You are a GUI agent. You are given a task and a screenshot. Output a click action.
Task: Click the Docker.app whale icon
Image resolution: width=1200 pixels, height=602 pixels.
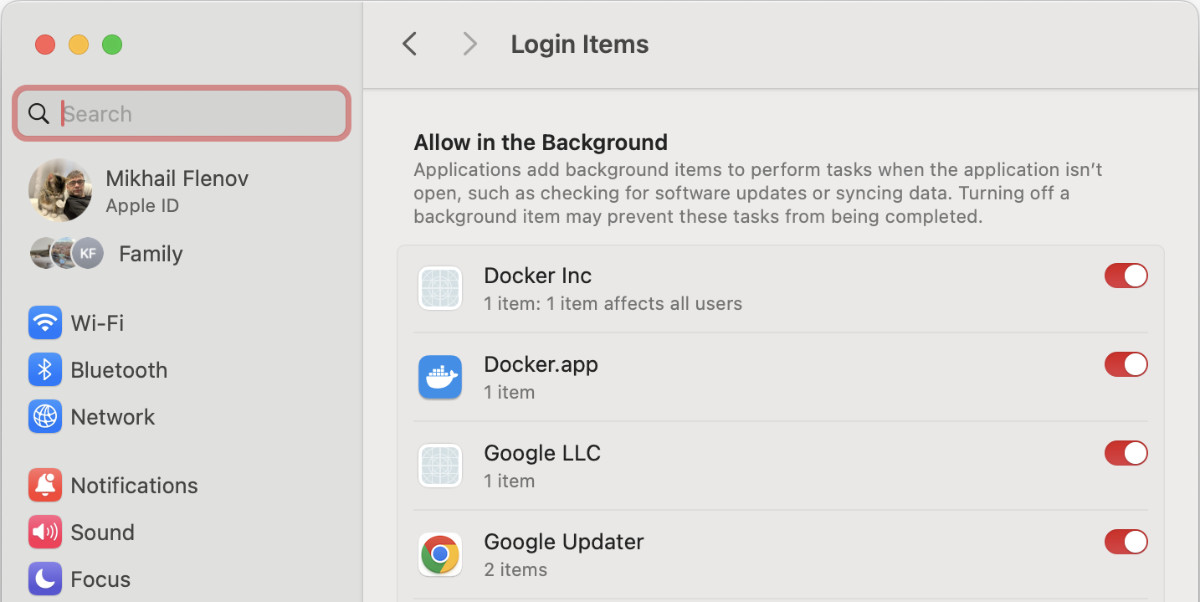pos(440,377)
